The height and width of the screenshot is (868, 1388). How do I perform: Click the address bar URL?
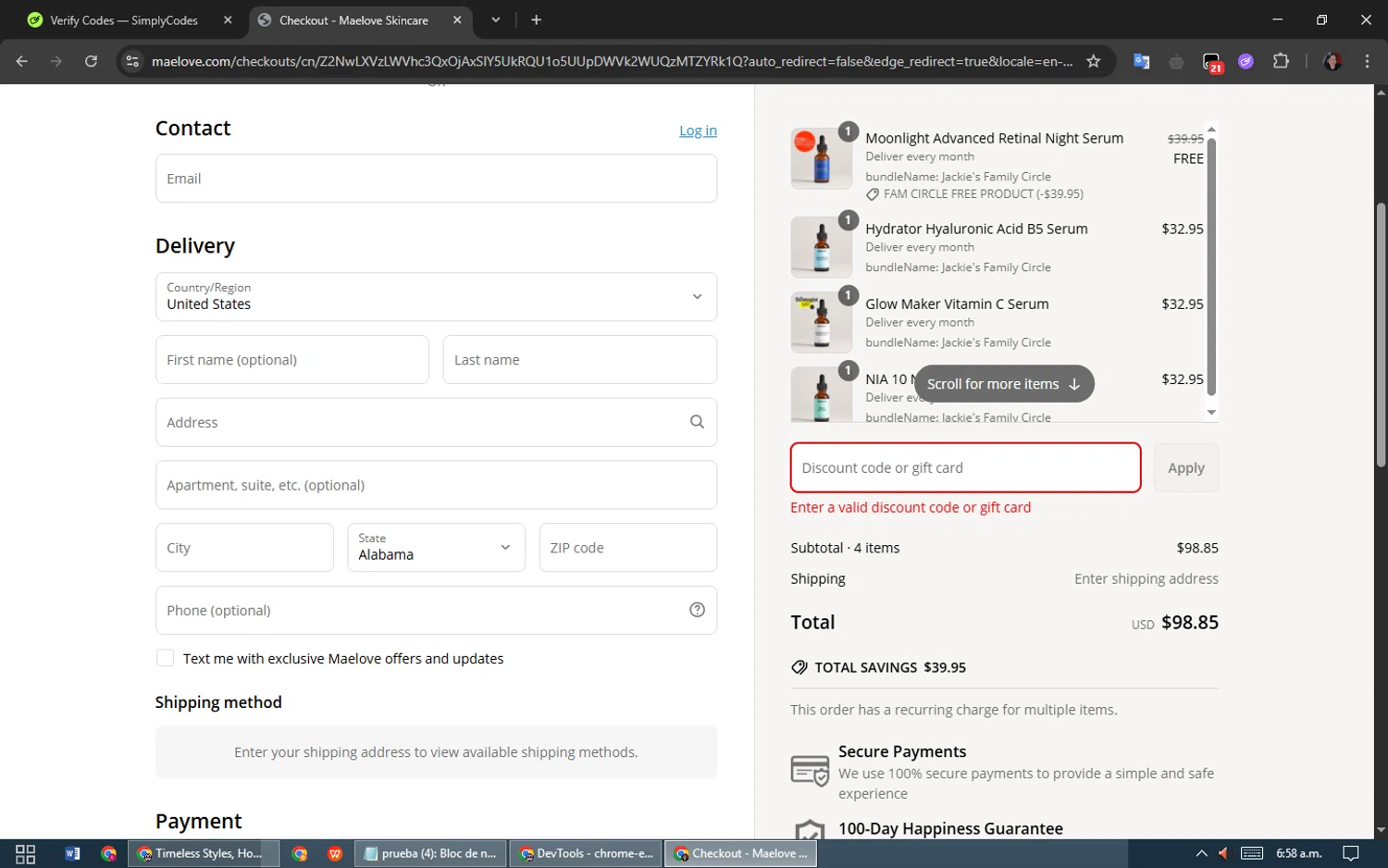[612, 61]
